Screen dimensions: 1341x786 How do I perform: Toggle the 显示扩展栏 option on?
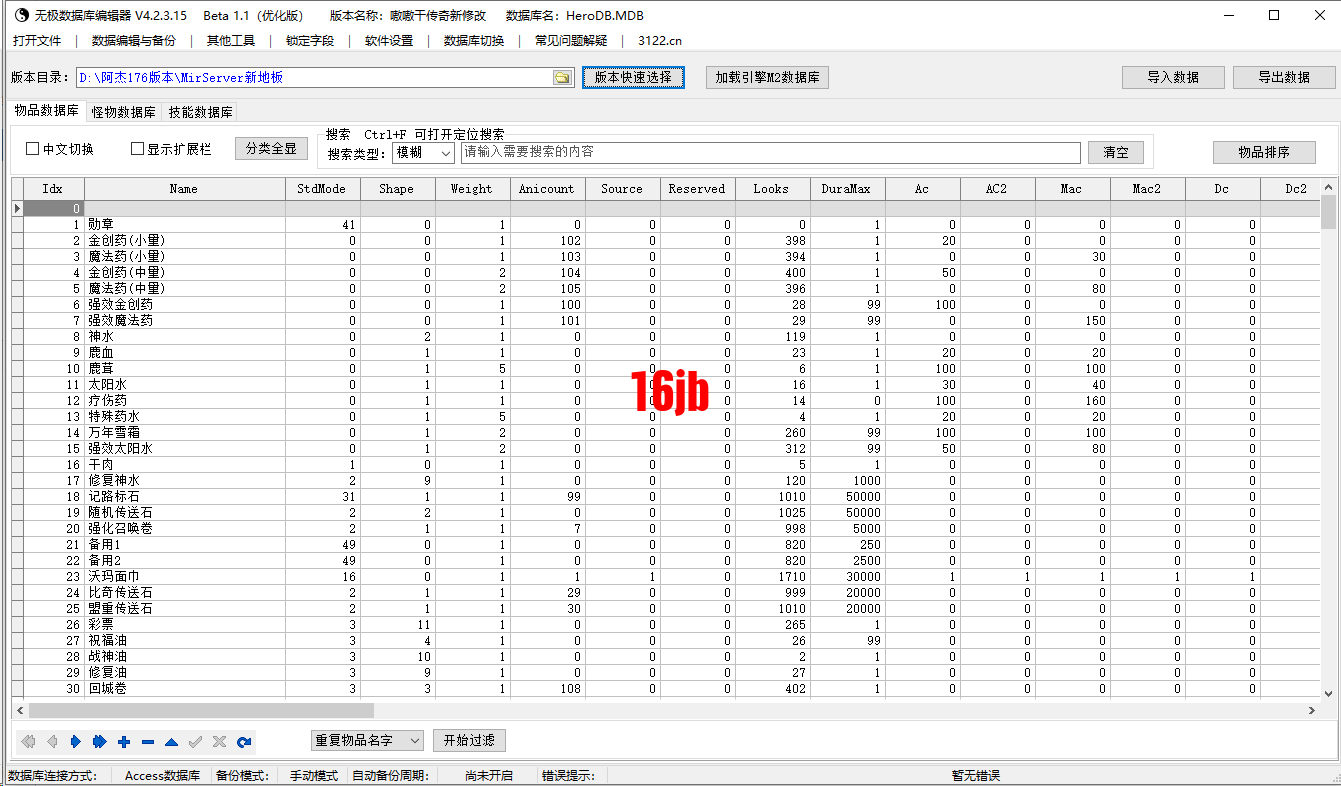[x=136, y=147]
